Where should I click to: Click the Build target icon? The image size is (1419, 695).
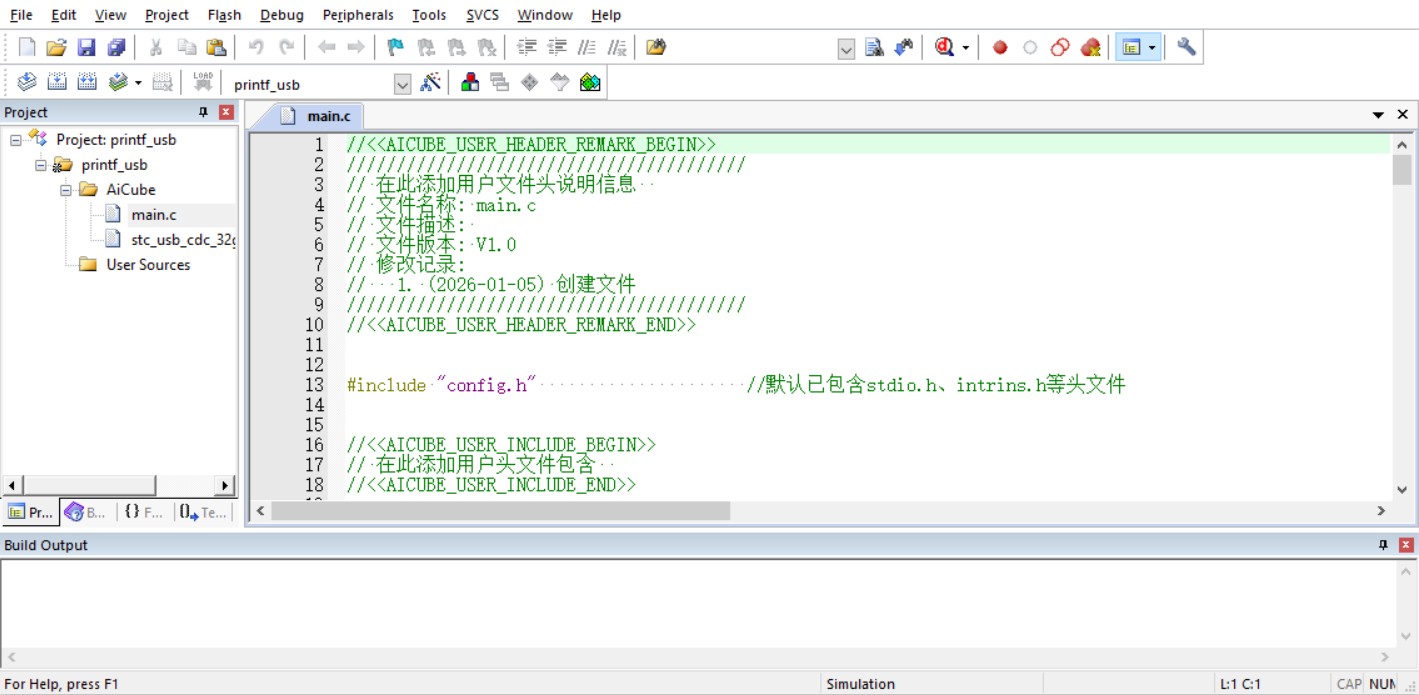click(57, 83)
